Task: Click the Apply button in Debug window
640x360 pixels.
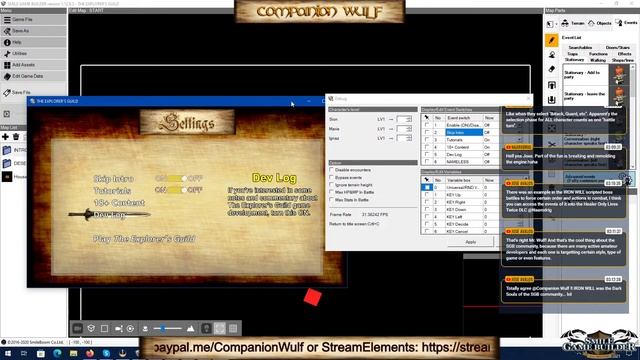Action: click(x=471, y=242)
